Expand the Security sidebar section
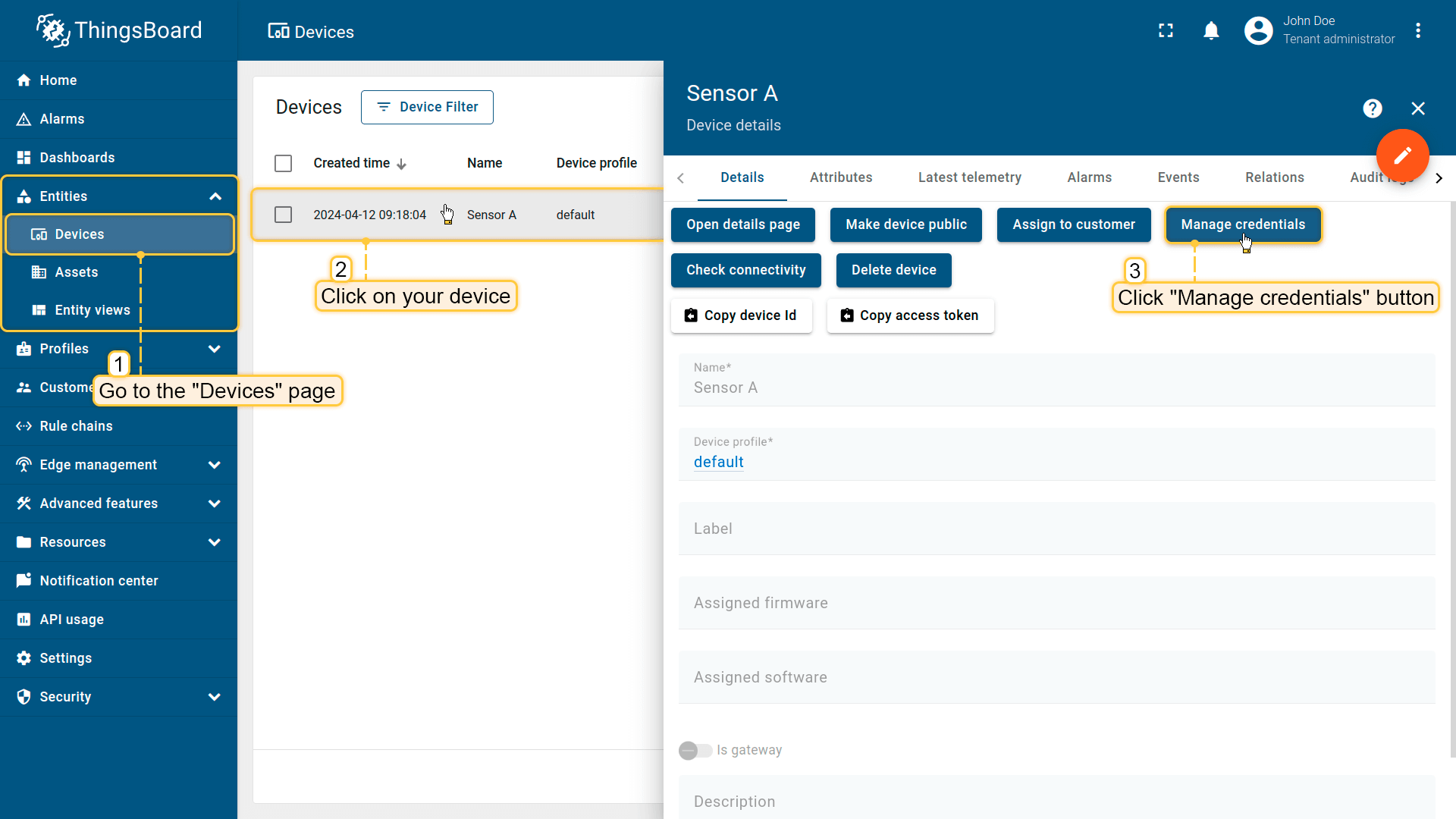Screen dimensions: 1456x819 click(215, 697)
